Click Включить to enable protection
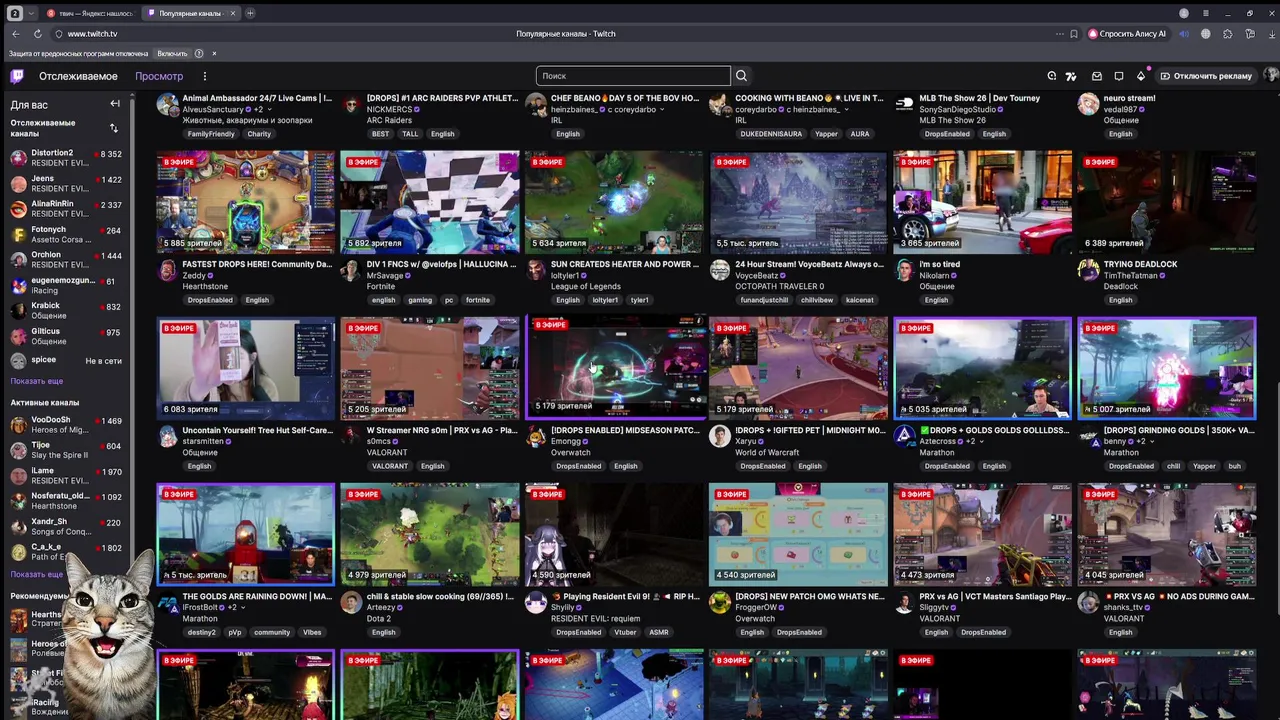 pyautogui.click(x=172, y=53)
